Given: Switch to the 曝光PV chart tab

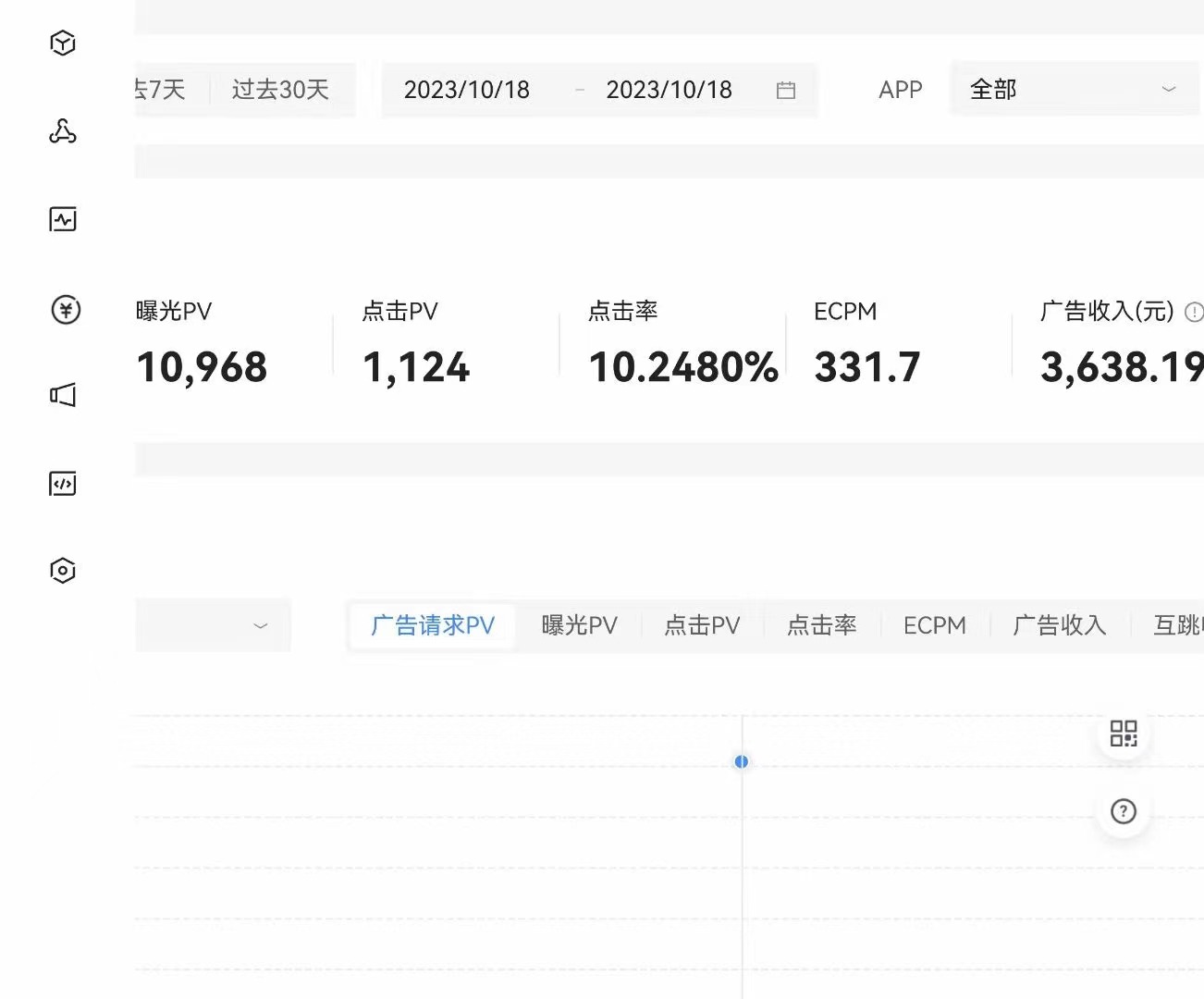Looking at the screenshot, I should pos(579,626).
